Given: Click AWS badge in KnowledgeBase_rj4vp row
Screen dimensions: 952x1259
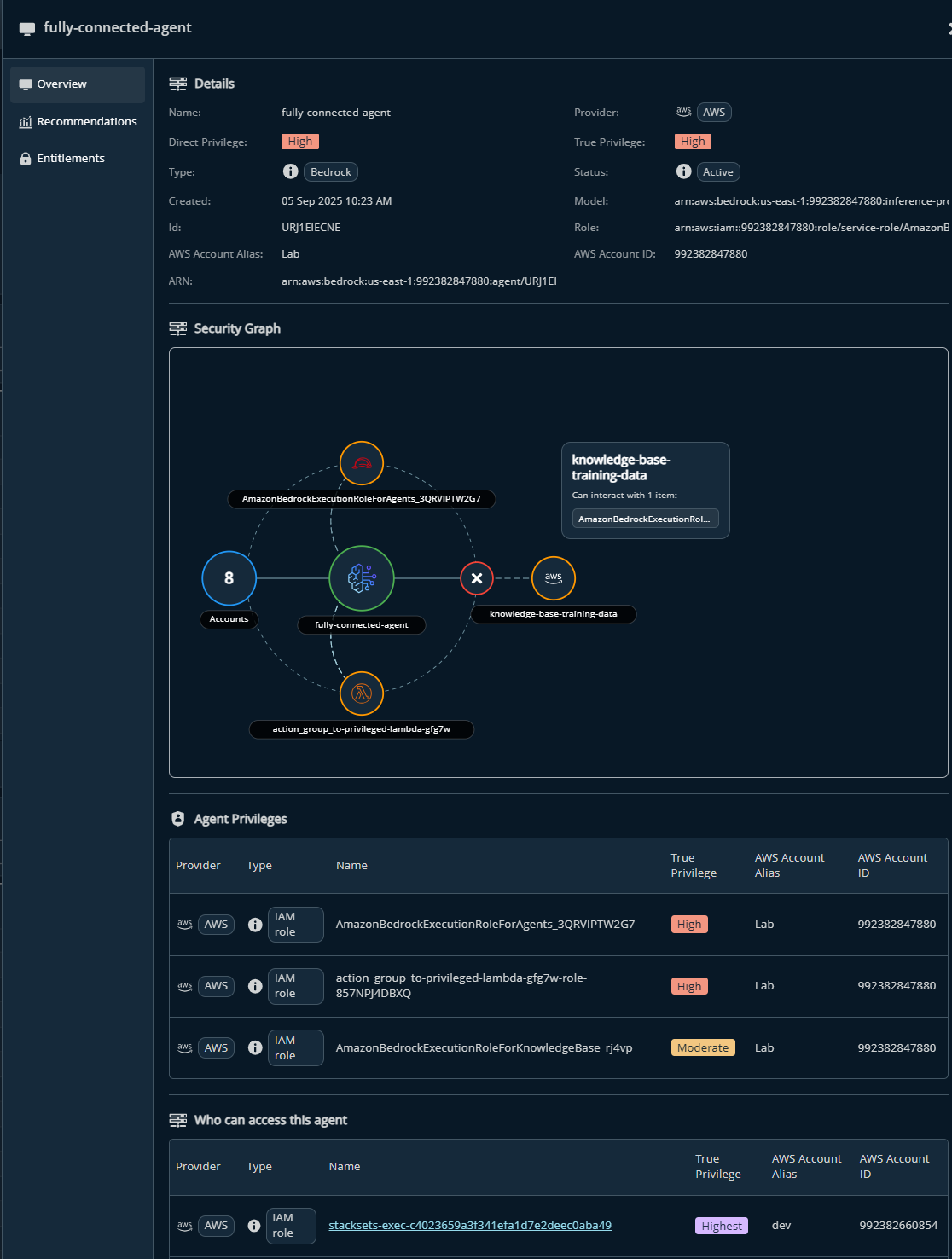Looking at the screenshot, I should click(216, 1047).
